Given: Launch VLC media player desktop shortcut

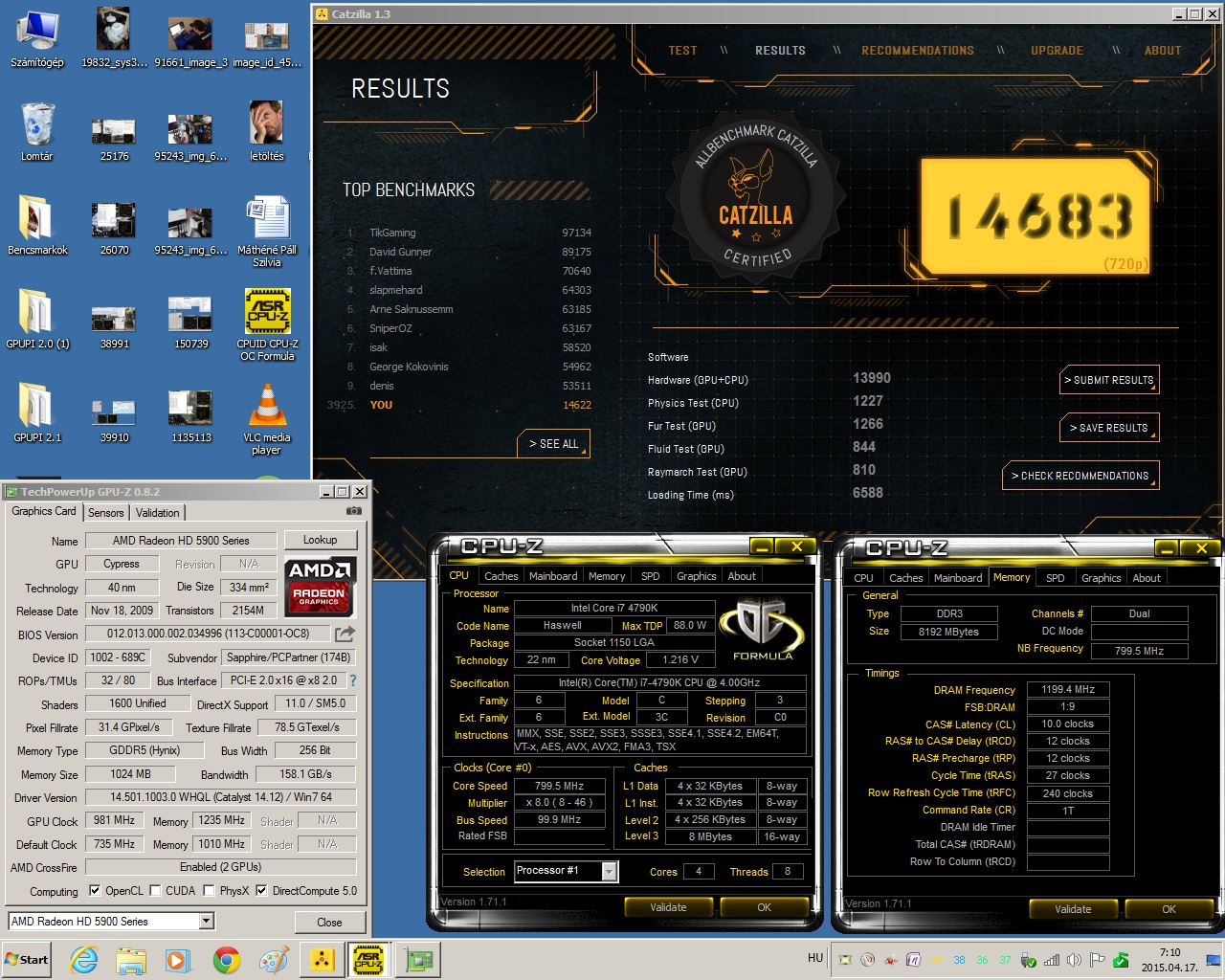Looking at the screenshot, I should pyautogui.click(x=267, y=419).
